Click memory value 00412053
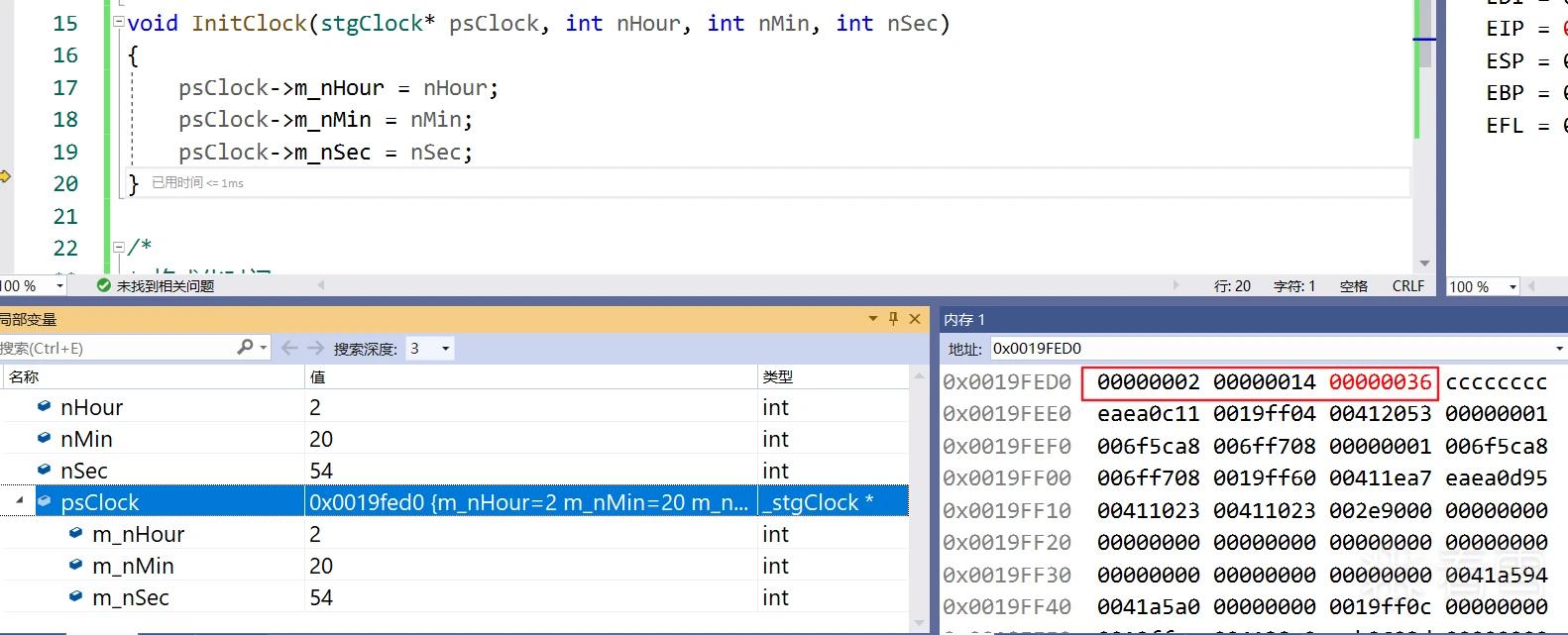1568x635 pixels. click(x=1380, y=413)
